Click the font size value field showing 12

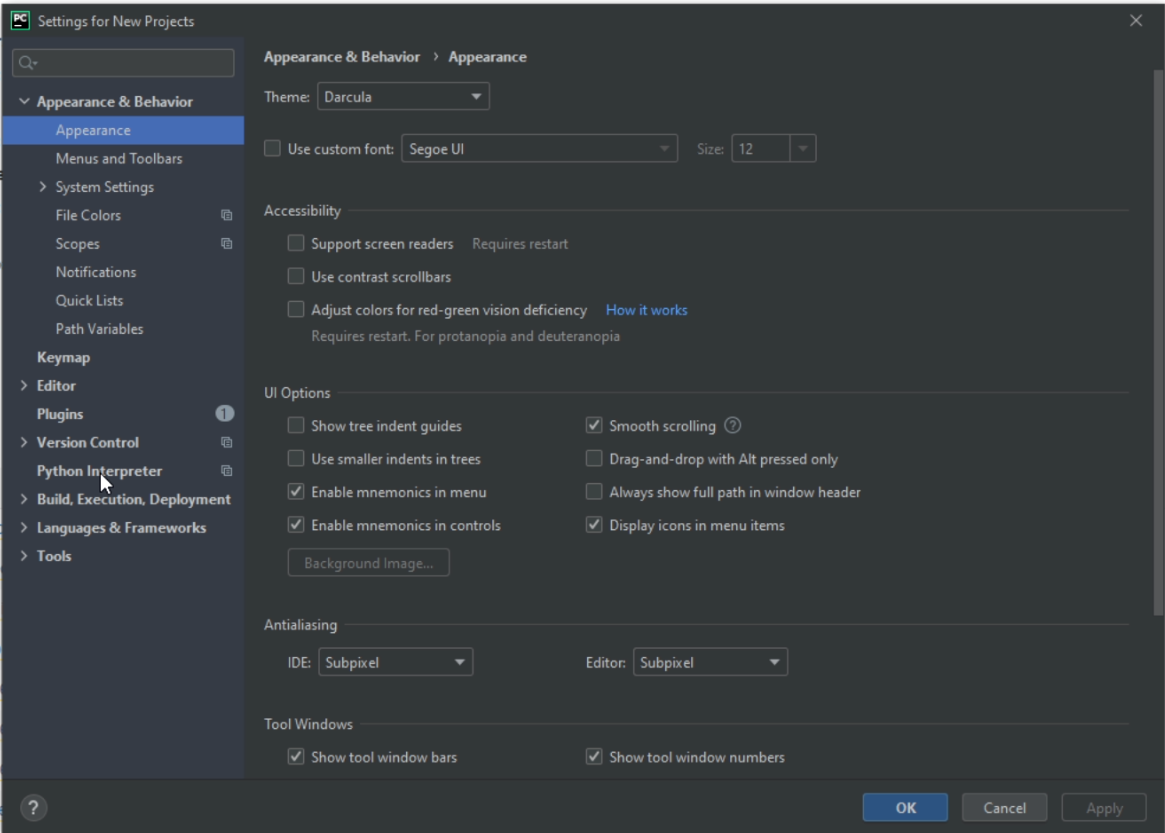point(761,149)
